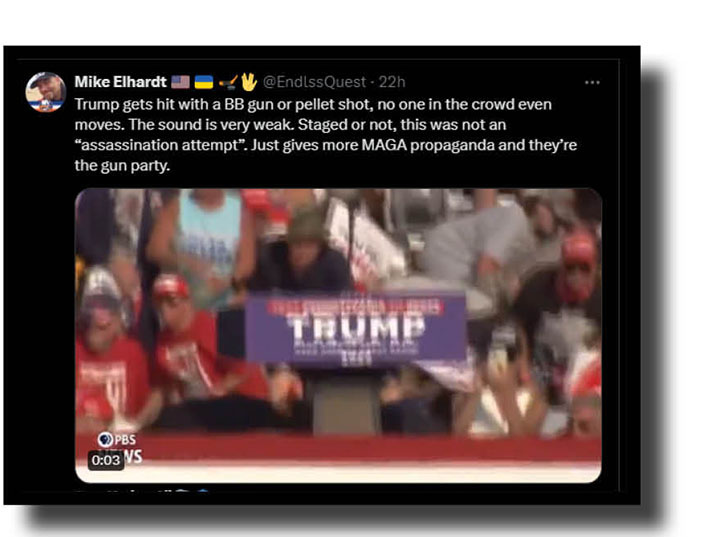
Task: Click the Vulcan salute hand emoji
Action: [249, 82]
